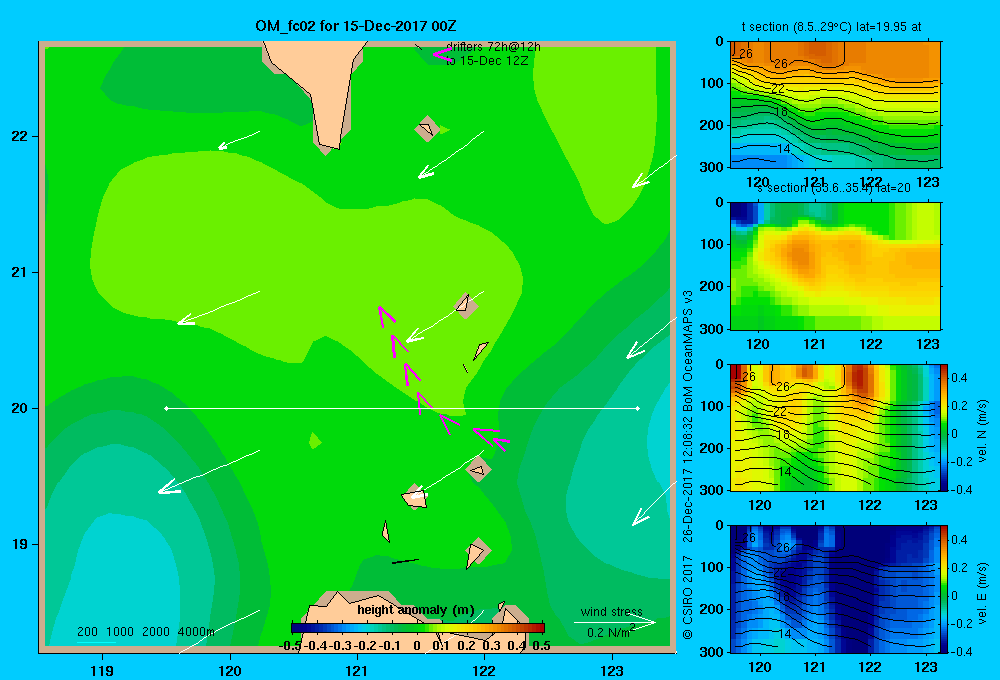Click the '4000m' depth contour legend entry
The image size is (1000, 680).
(196, 632)
